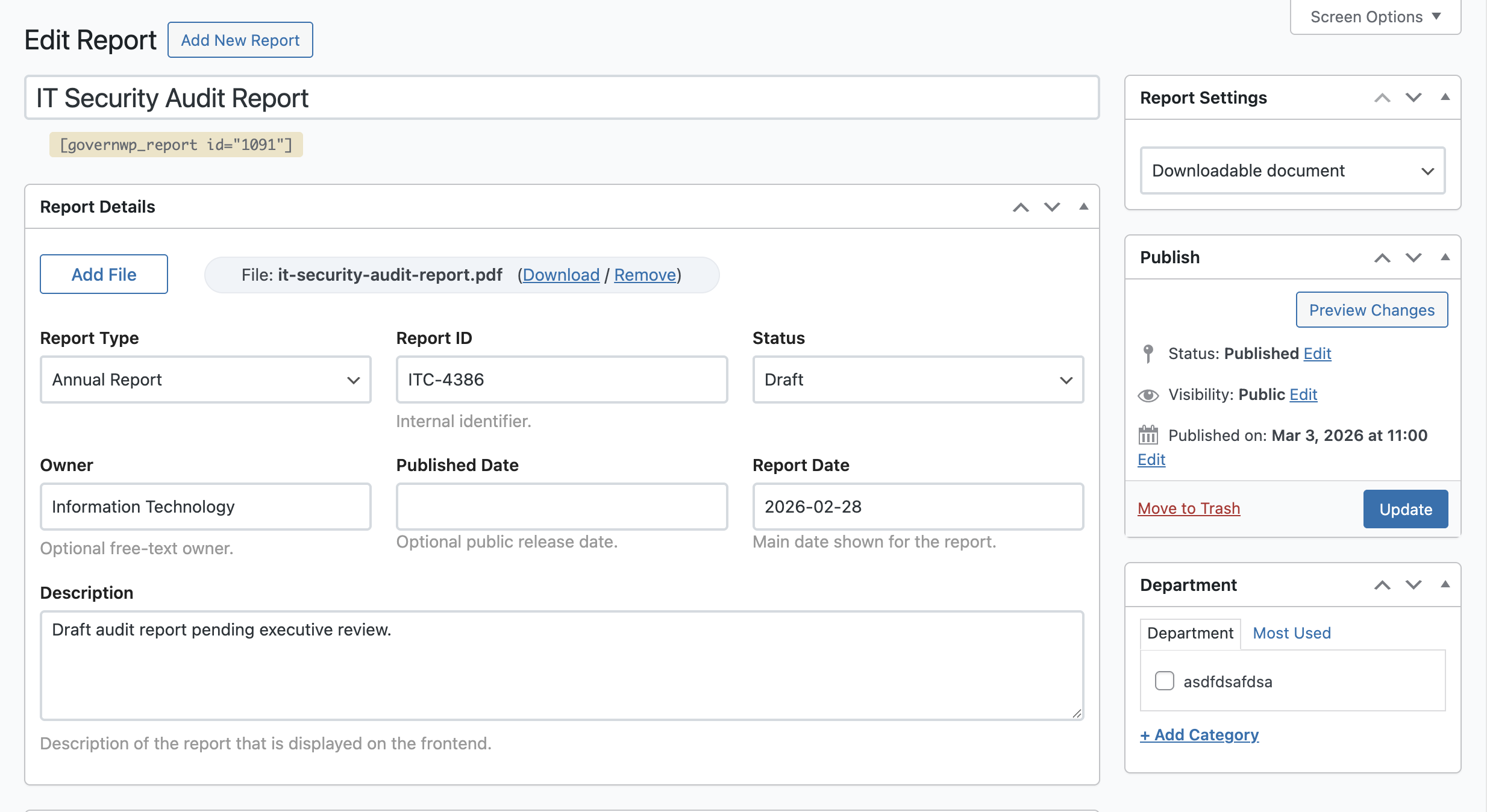Screen dimensions: 1487x812
Task: Check the asdfdsafdsa department checkbox
Action: point(1164,681)
